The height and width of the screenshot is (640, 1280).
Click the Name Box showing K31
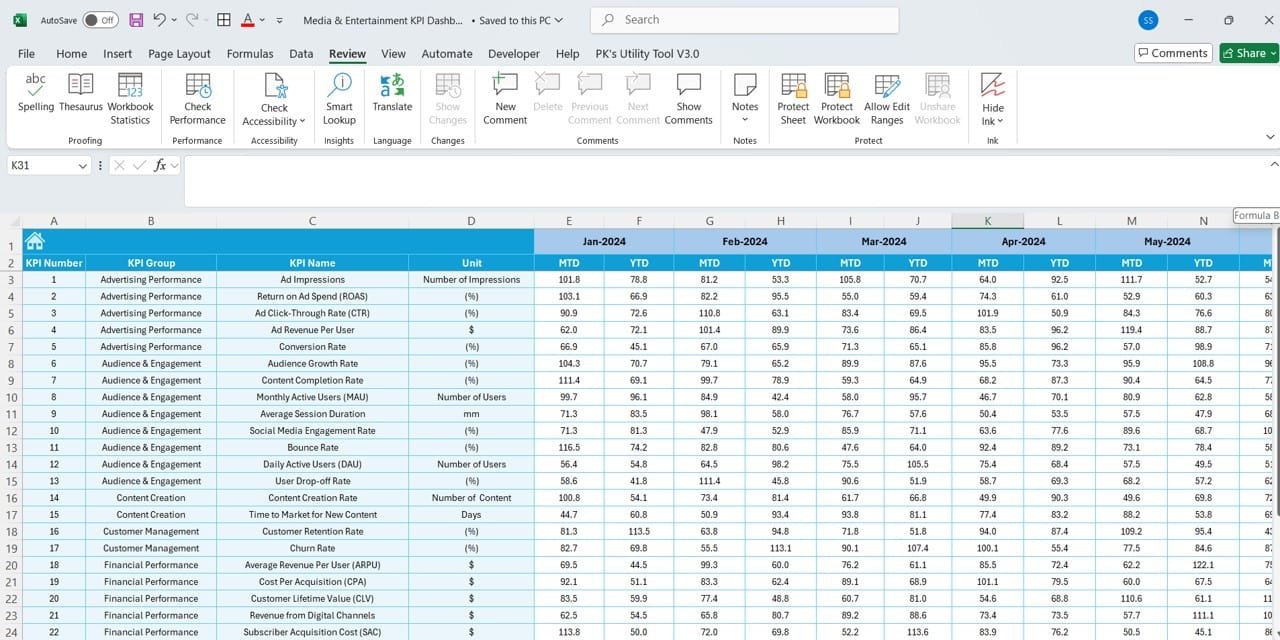click(41, 166)
